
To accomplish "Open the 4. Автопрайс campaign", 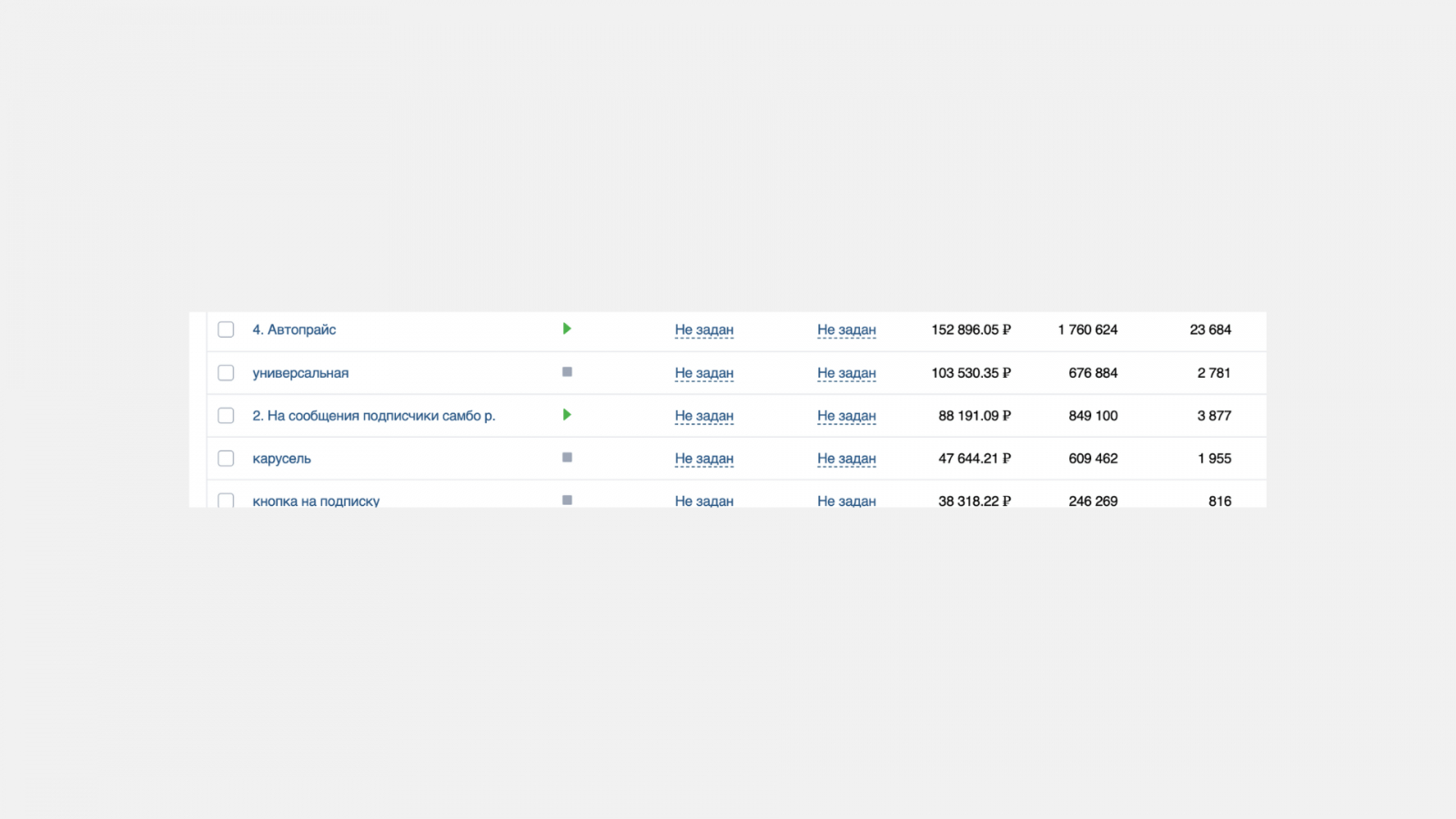I will [x=294, y=329].
